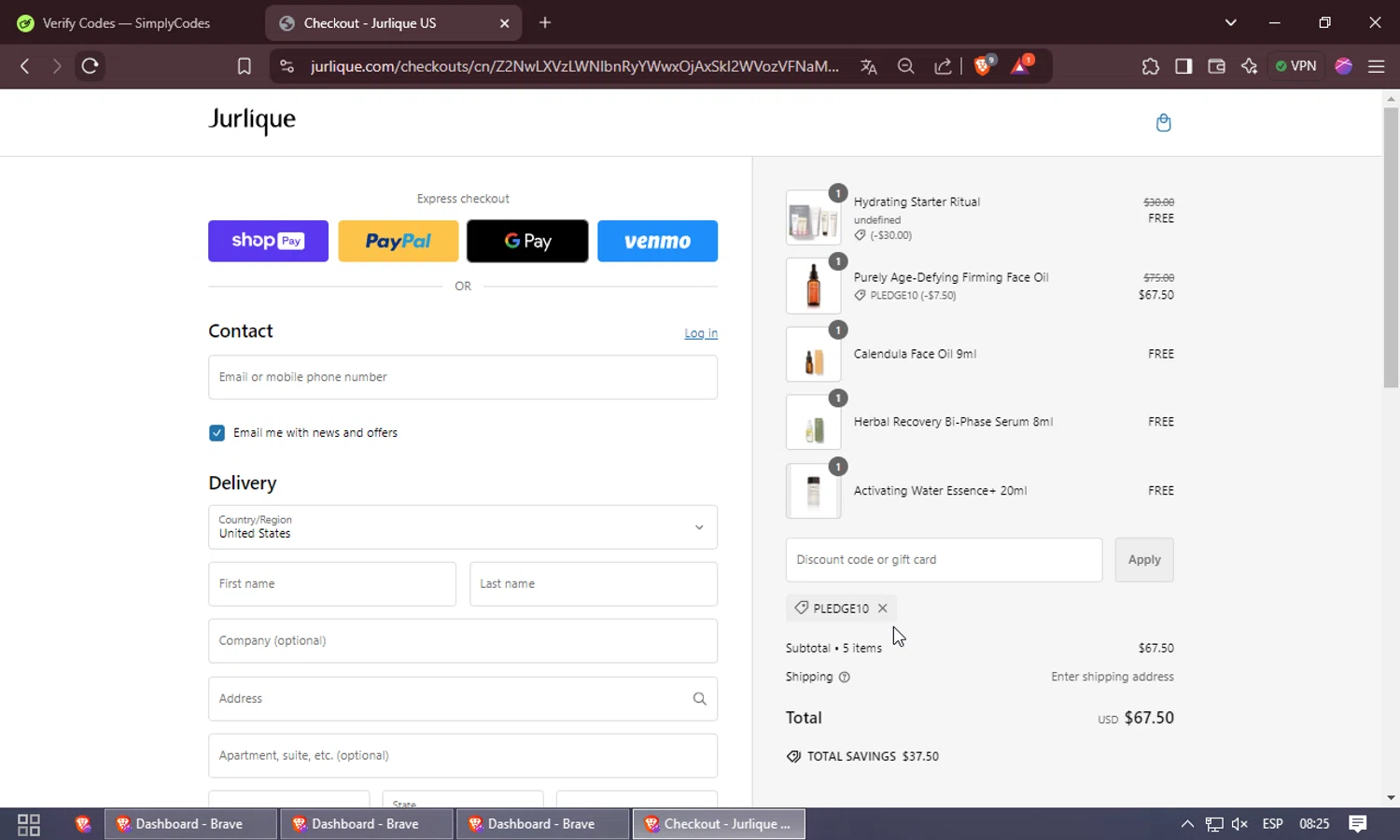Open the Brave Wallet icon
The image size is (1400, 840).
coord(1216,66)
